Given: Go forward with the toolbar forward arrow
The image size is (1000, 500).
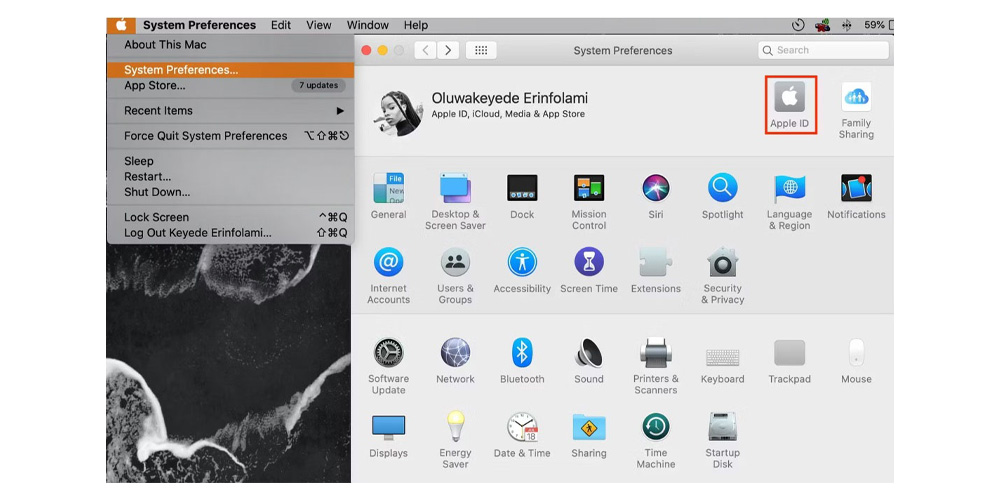Looking at the screenshot, I should (448, 50).
